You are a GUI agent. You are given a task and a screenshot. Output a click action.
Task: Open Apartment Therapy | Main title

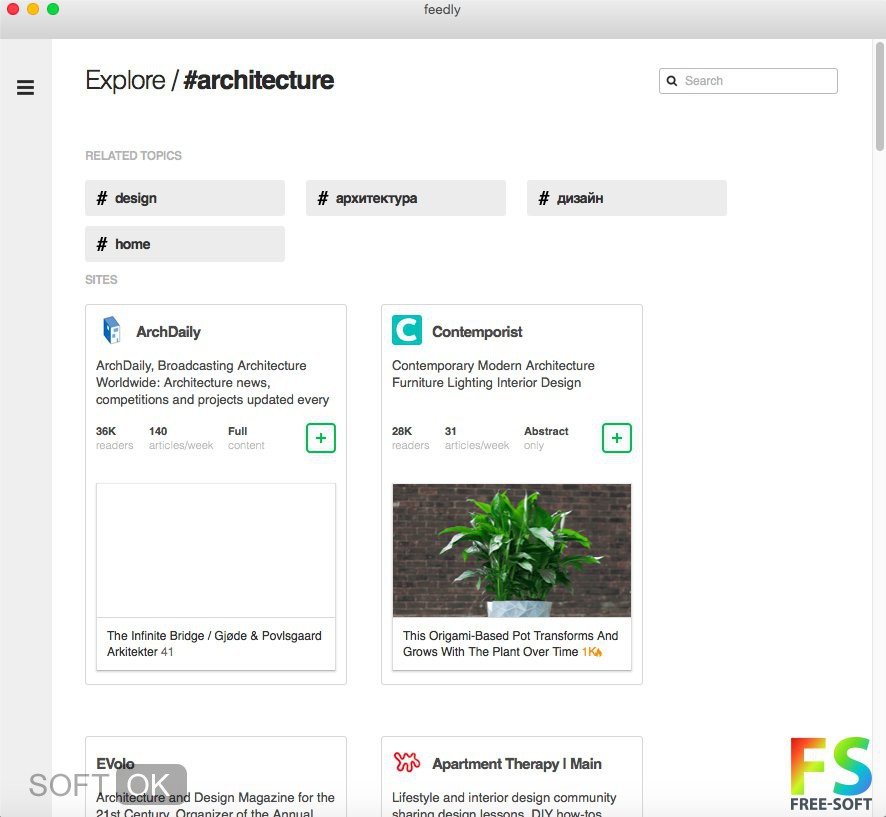click(x=516, y=764)
